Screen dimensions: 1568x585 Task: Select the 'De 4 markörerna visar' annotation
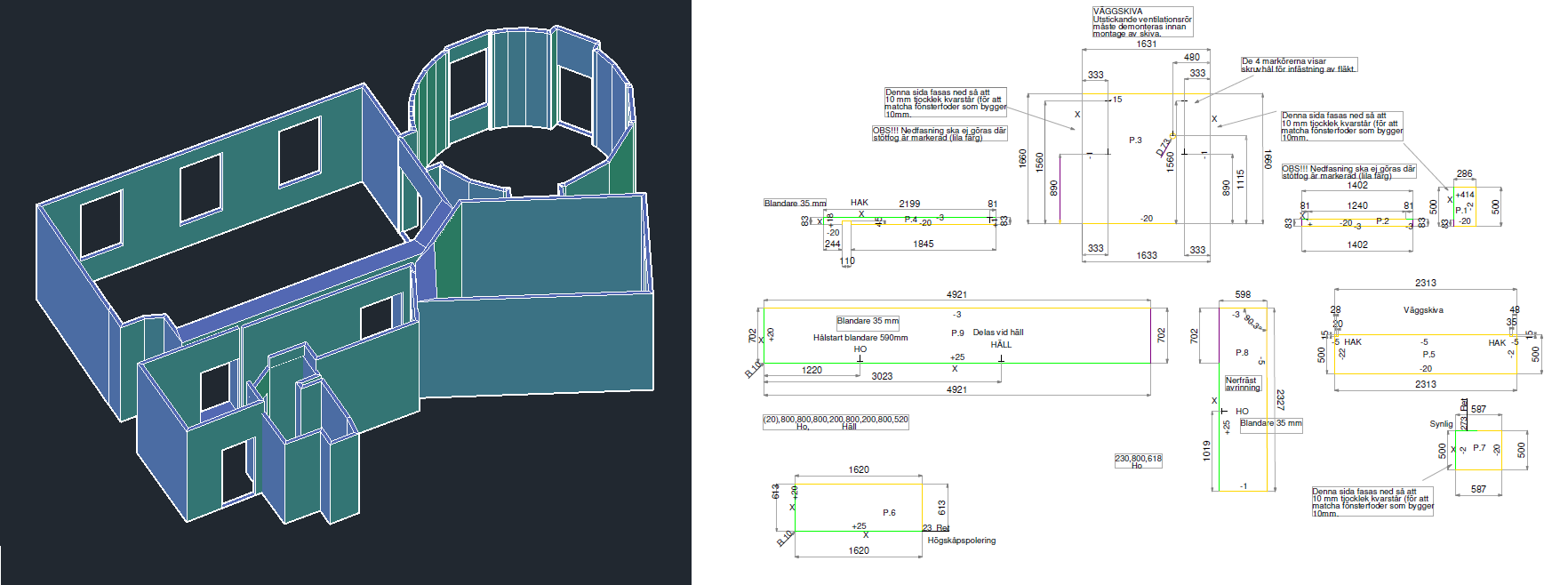point(1298,65)
